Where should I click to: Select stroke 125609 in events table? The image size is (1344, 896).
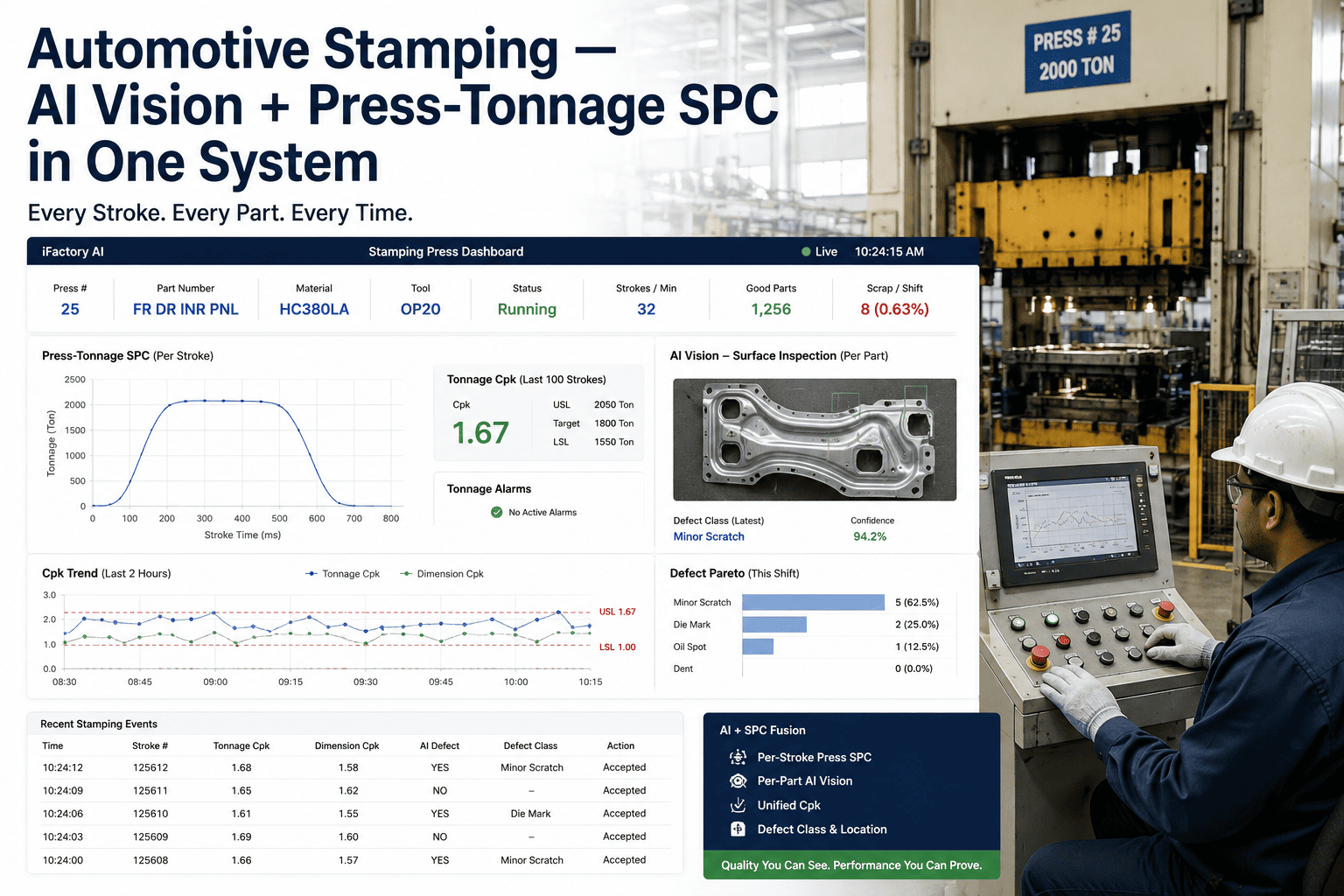150,837
